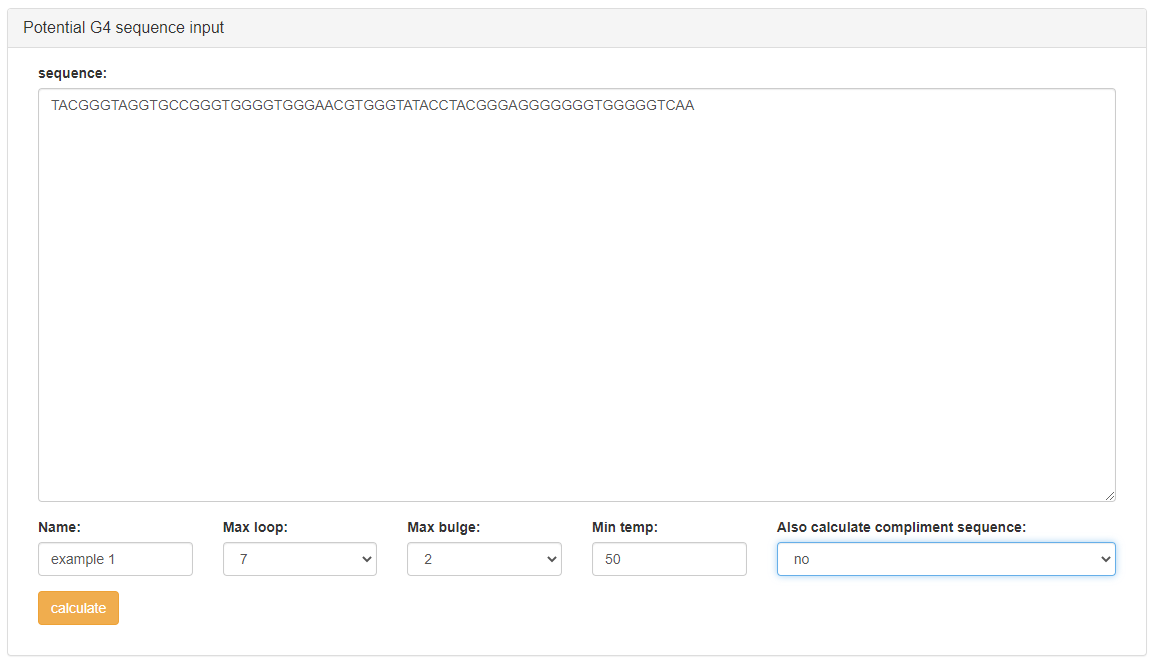Viewport: 1160px width, 672px height.
Task: Open the Max bulge dropdown
Action: point(484,559)
